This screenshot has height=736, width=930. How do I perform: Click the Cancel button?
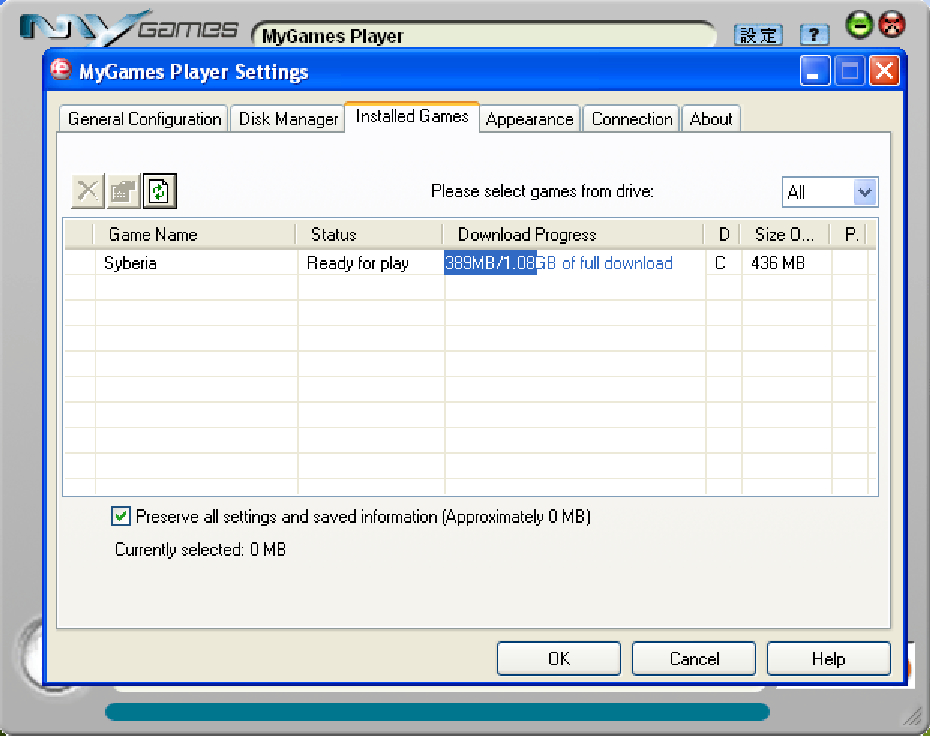[694, 658]
